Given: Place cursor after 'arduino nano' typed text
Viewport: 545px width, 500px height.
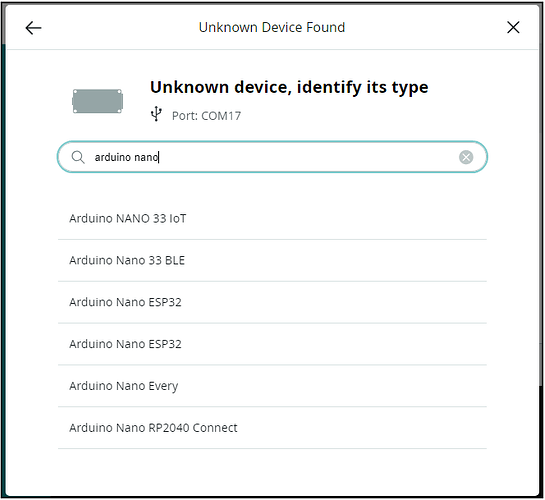Looking at the screenshot, I should pyautogui.click(x=159, y=157).
